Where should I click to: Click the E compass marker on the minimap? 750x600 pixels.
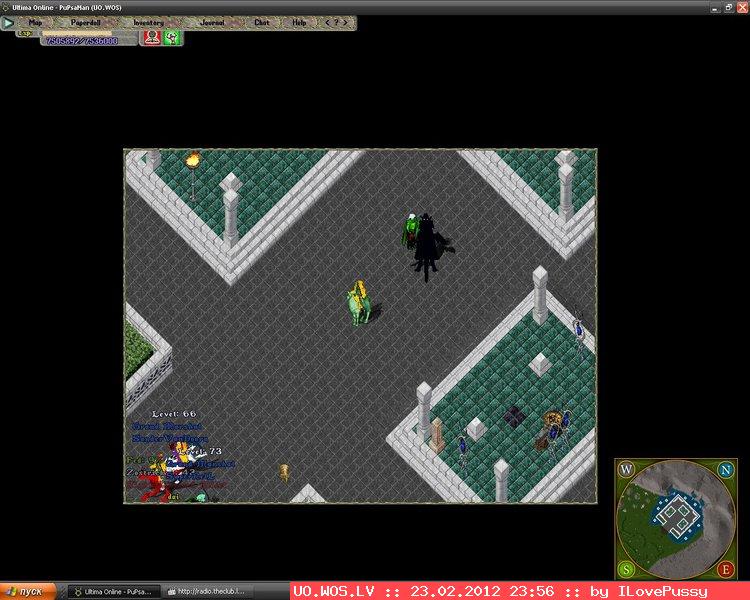click(726, 569)
